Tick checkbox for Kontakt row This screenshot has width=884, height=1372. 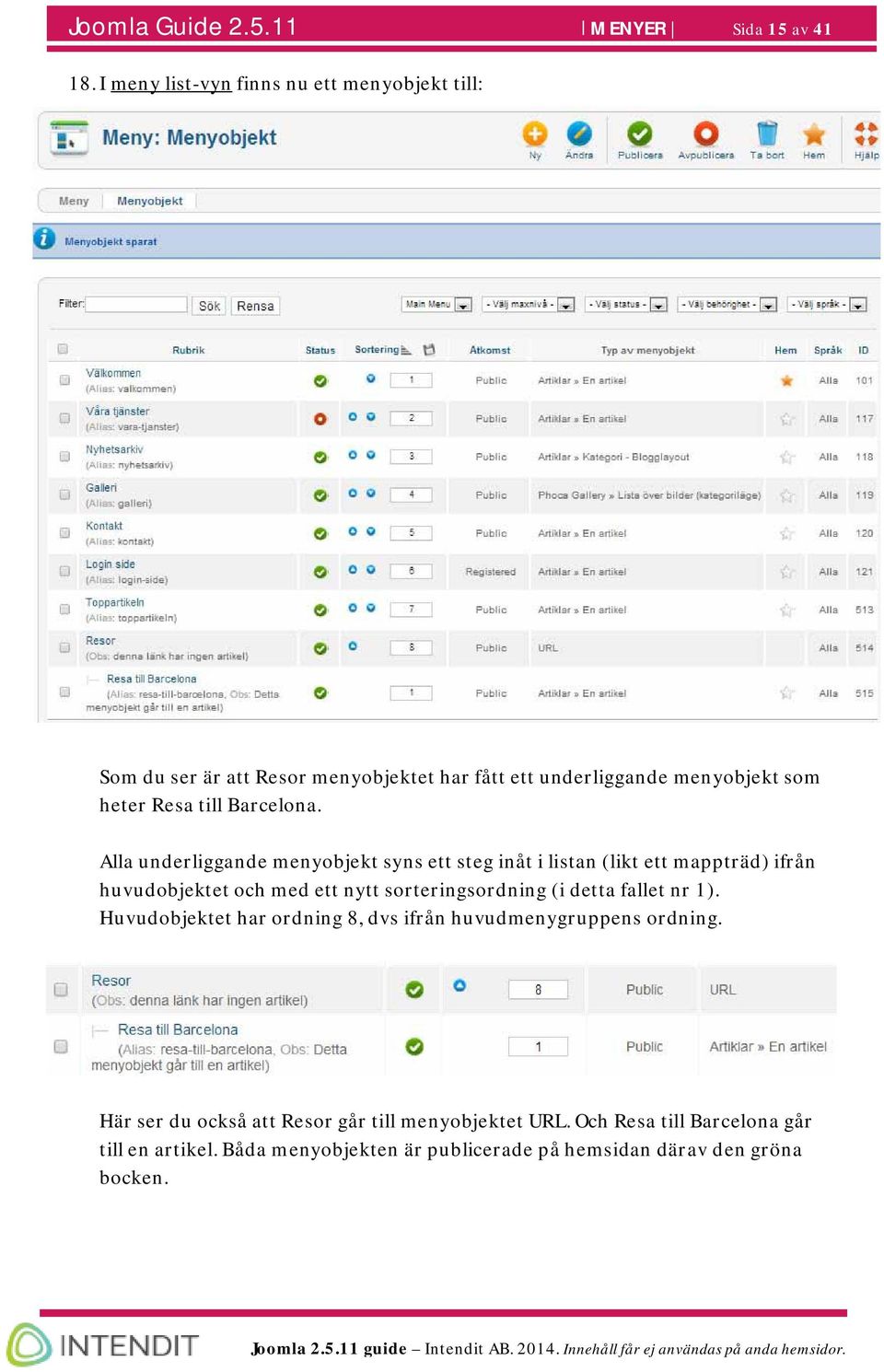click(x=64, y=533)
